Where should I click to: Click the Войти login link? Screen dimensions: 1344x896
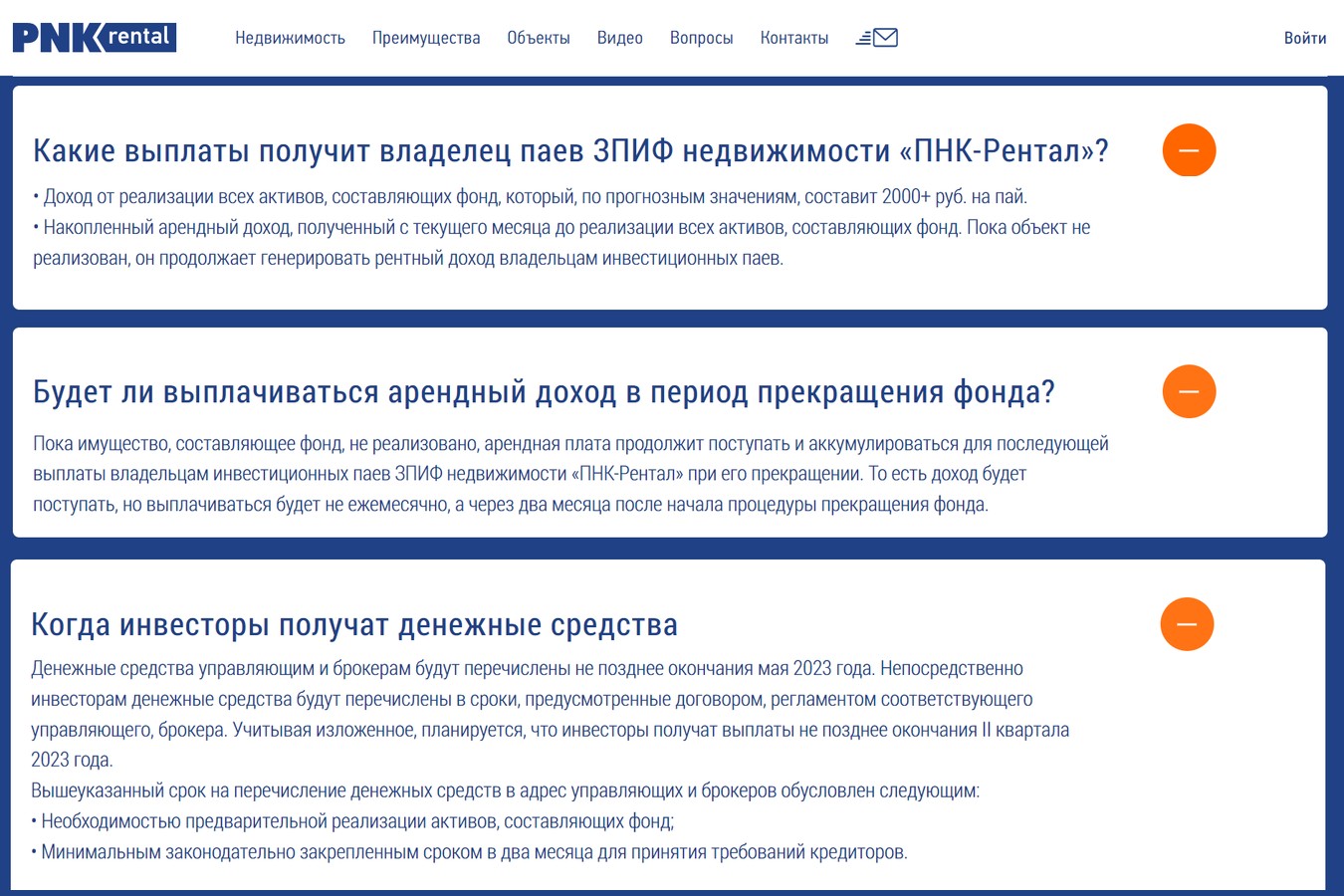(1305, 38)
